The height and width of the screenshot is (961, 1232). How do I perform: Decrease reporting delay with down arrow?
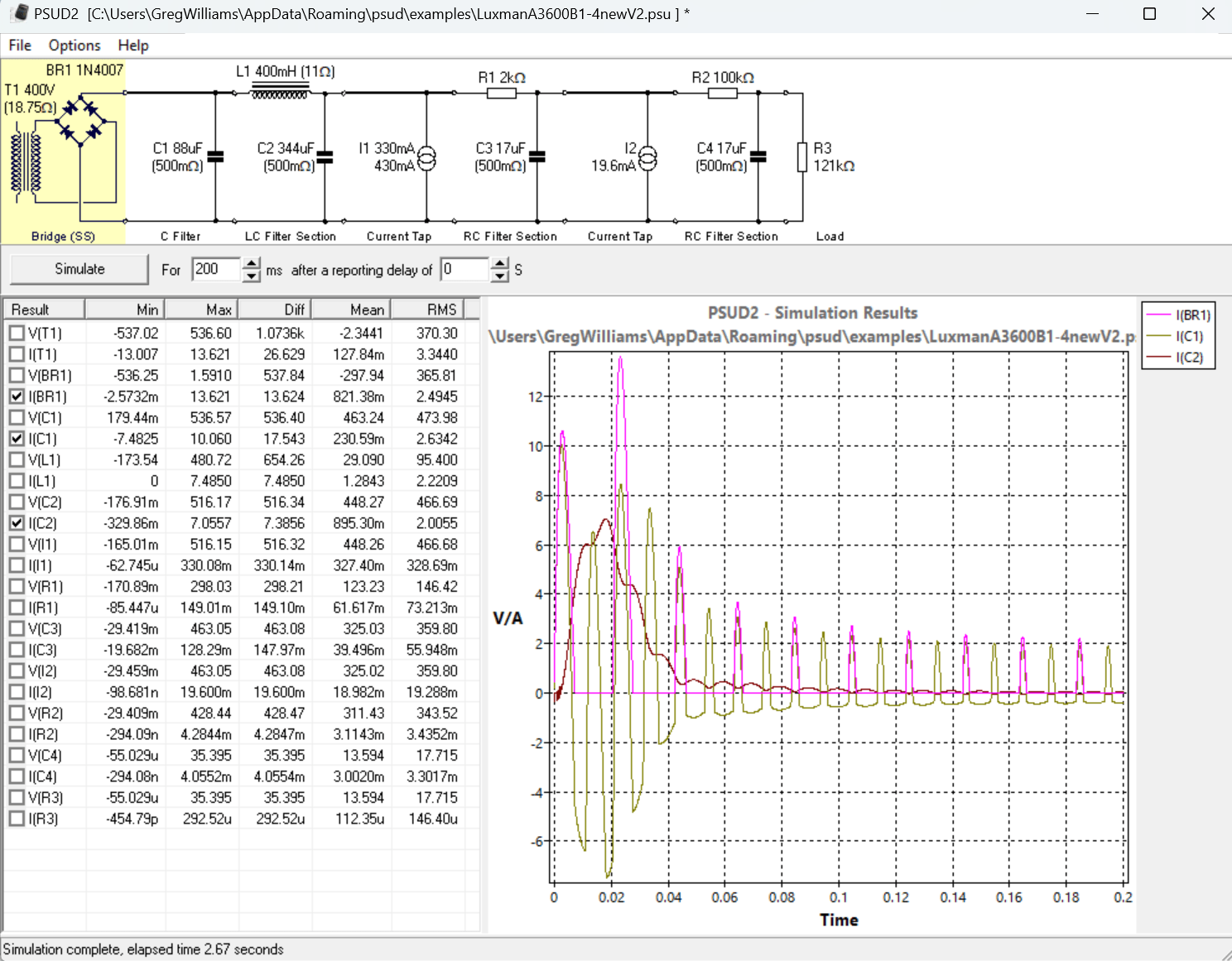499,276
